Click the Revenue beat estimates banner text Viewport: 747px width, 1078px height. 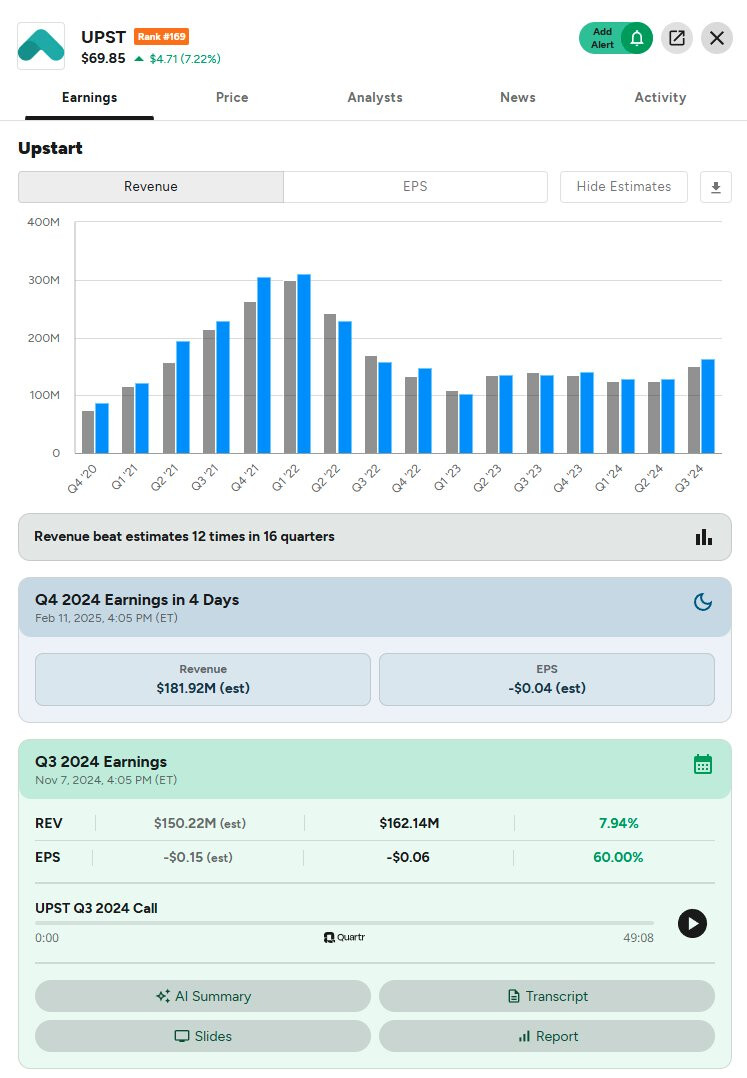184,536
